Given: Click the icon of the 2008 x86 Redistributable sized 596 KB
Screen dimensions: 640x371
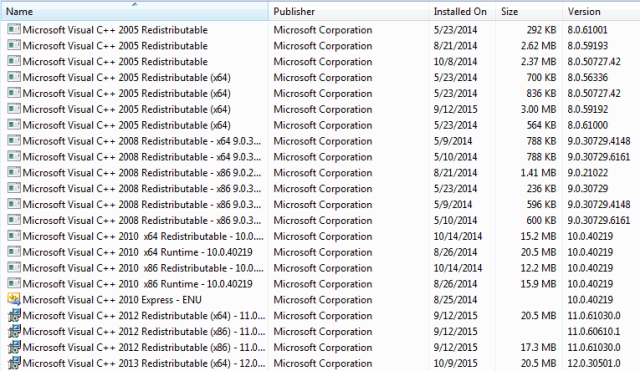Looking at the screenshot, I should [14, 204].
